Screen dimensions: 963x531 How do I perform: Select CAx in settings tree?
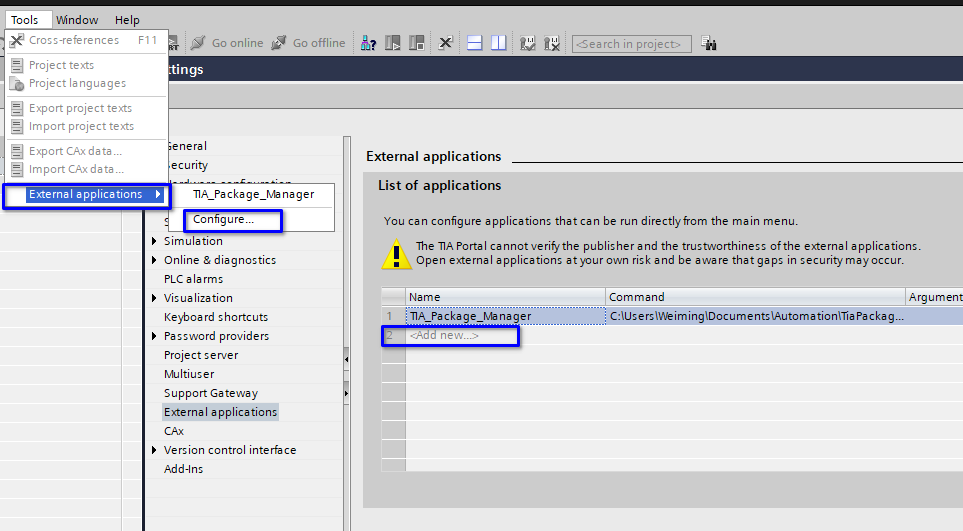pos(174,432)
